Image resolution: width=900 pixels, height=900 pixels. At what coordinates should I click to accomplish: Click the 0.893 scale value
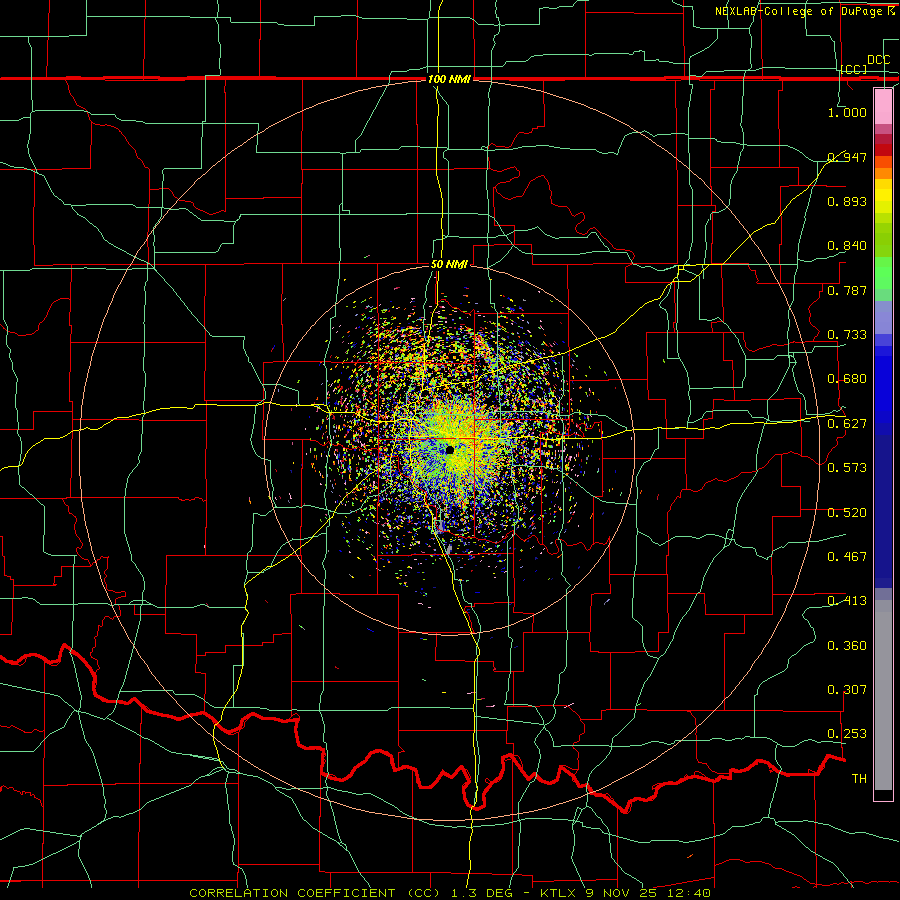847,201
